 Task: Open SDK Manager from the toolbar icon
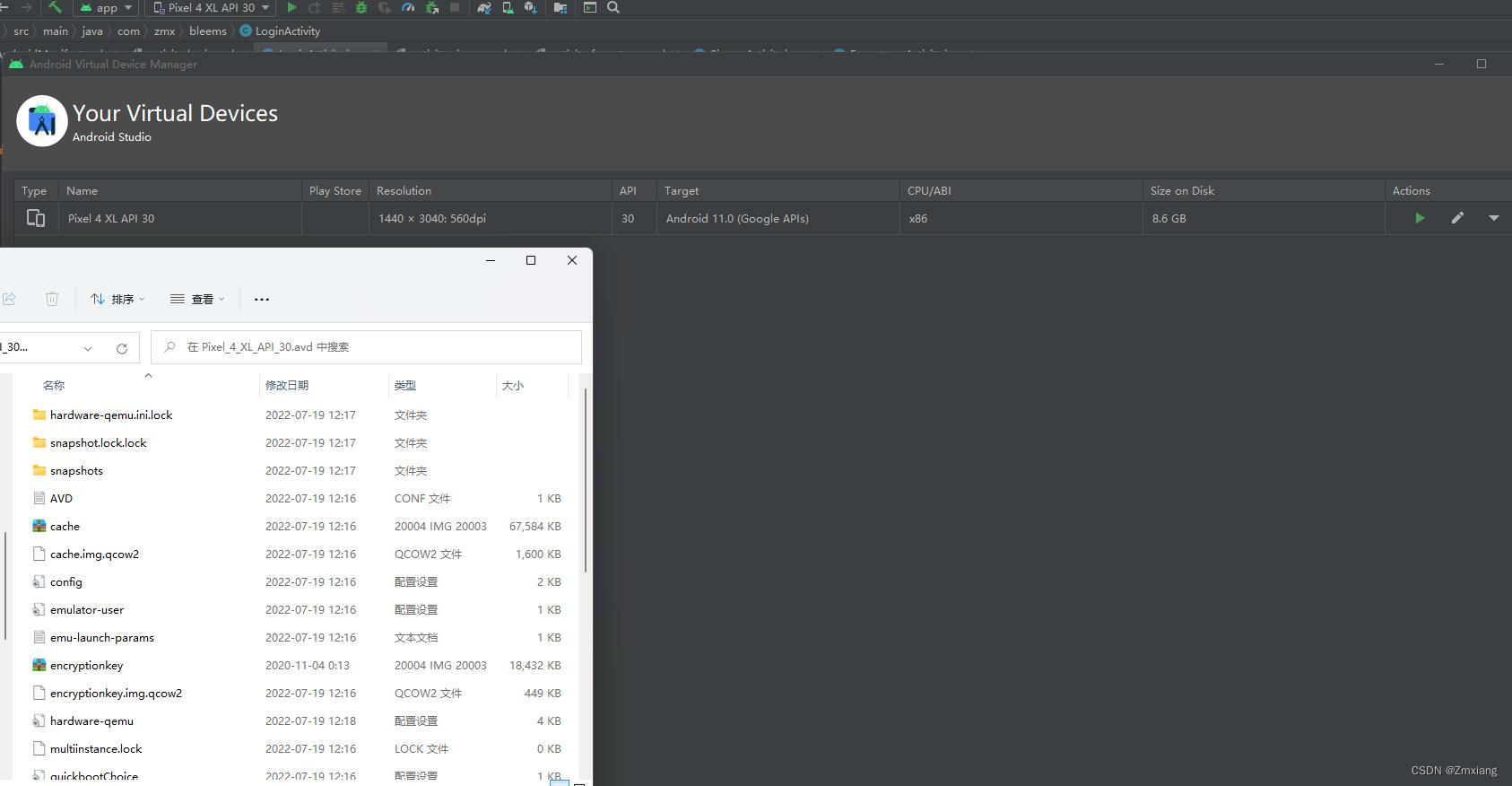[531, 7]
